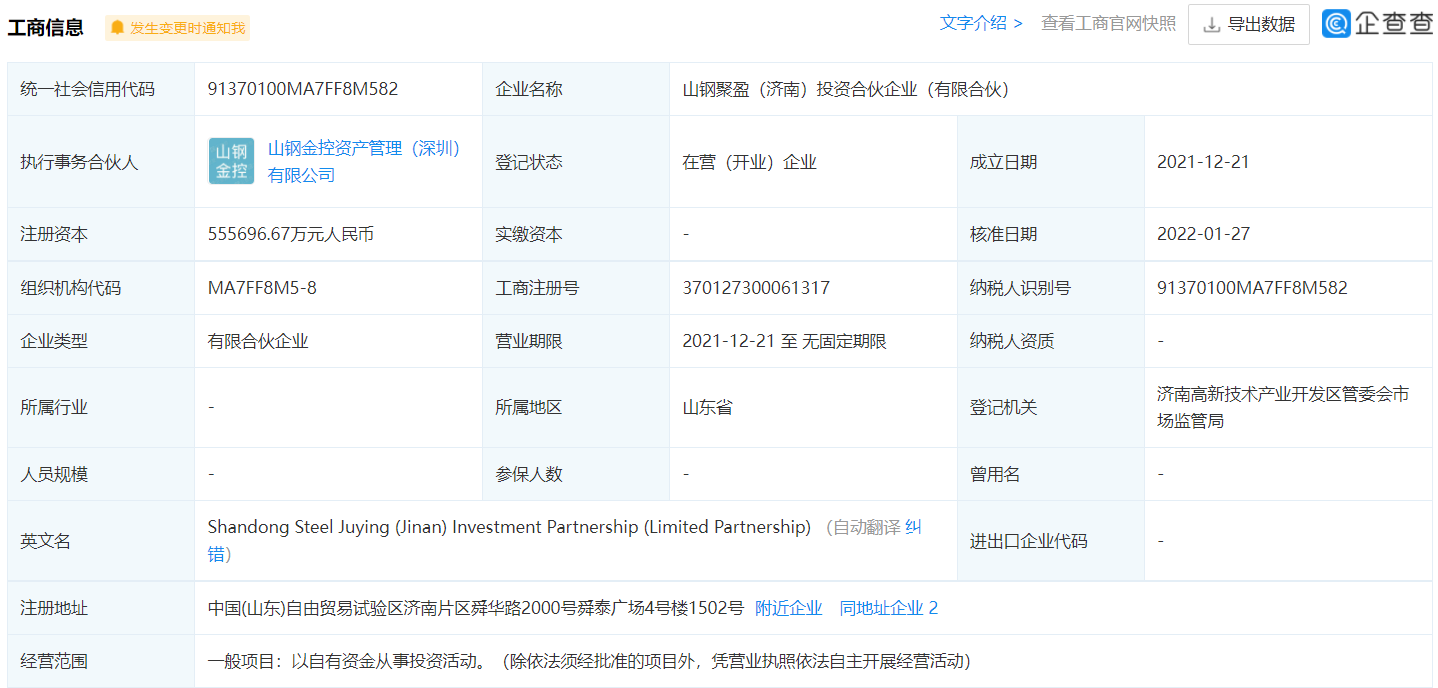Click taxpayer ID value in 纳税人识别号 row
The height and width of the screenshot is (688, 1438).
pos(1252,288)
